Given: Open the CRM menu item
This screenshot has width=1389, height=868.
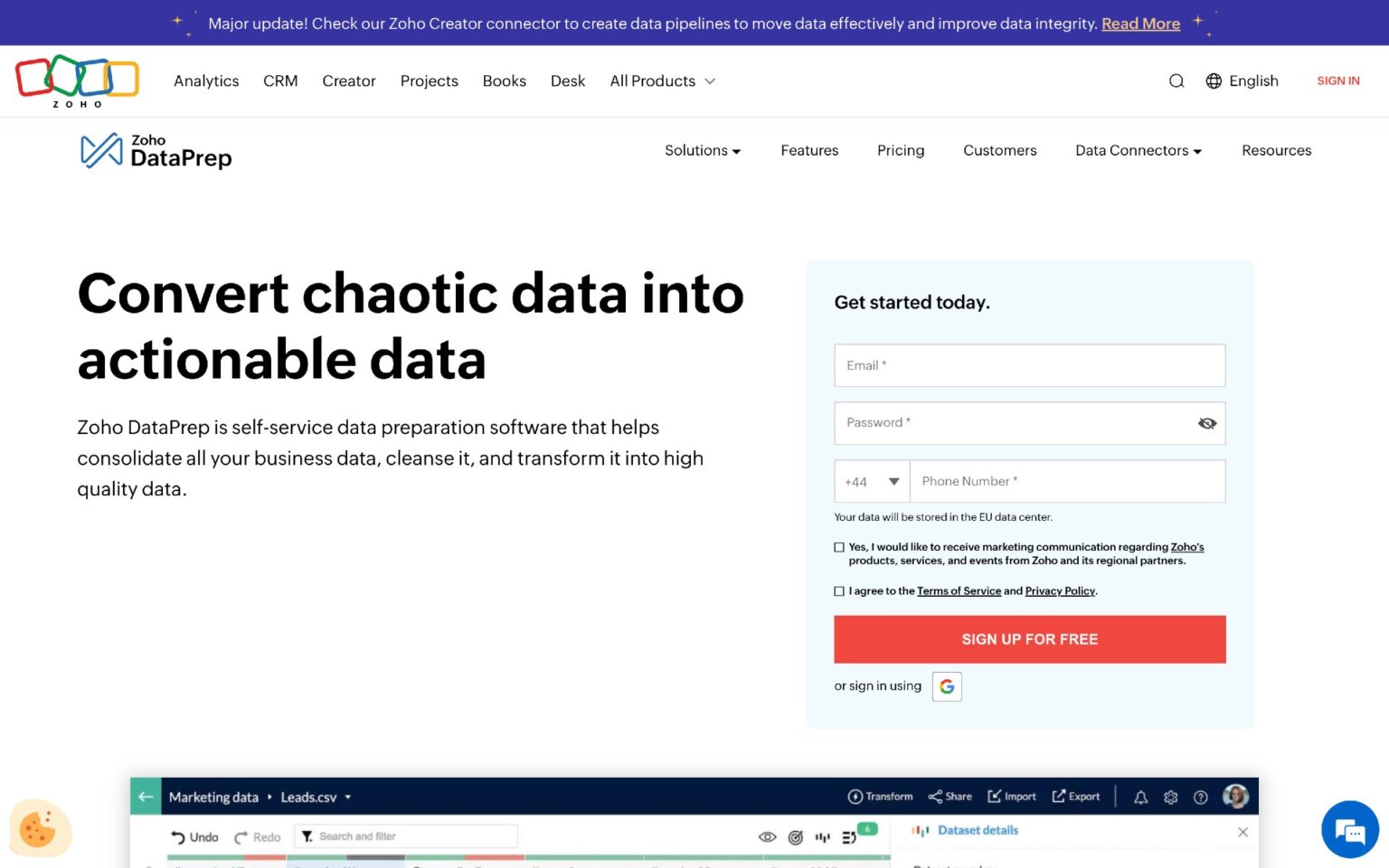Looking at the screenshot, I should tap(280, 80).
